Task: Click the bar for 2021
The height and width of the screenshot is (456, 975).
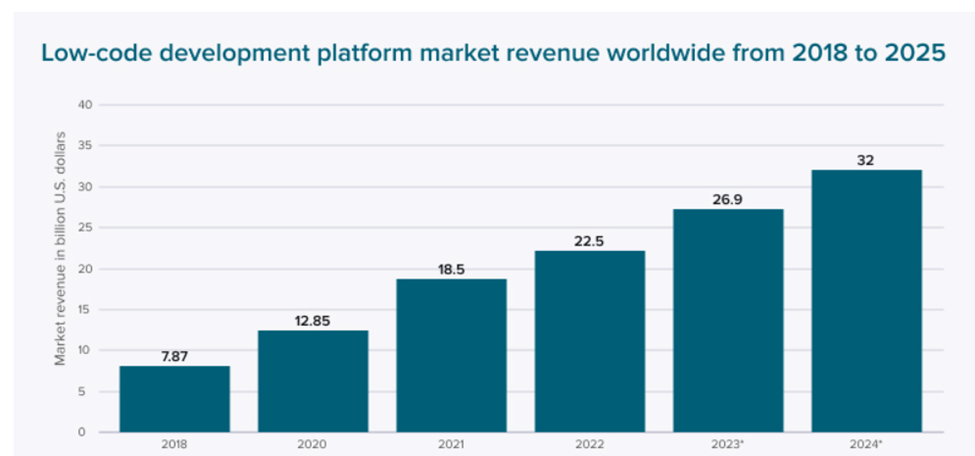Action: click(x=451, y=355)
